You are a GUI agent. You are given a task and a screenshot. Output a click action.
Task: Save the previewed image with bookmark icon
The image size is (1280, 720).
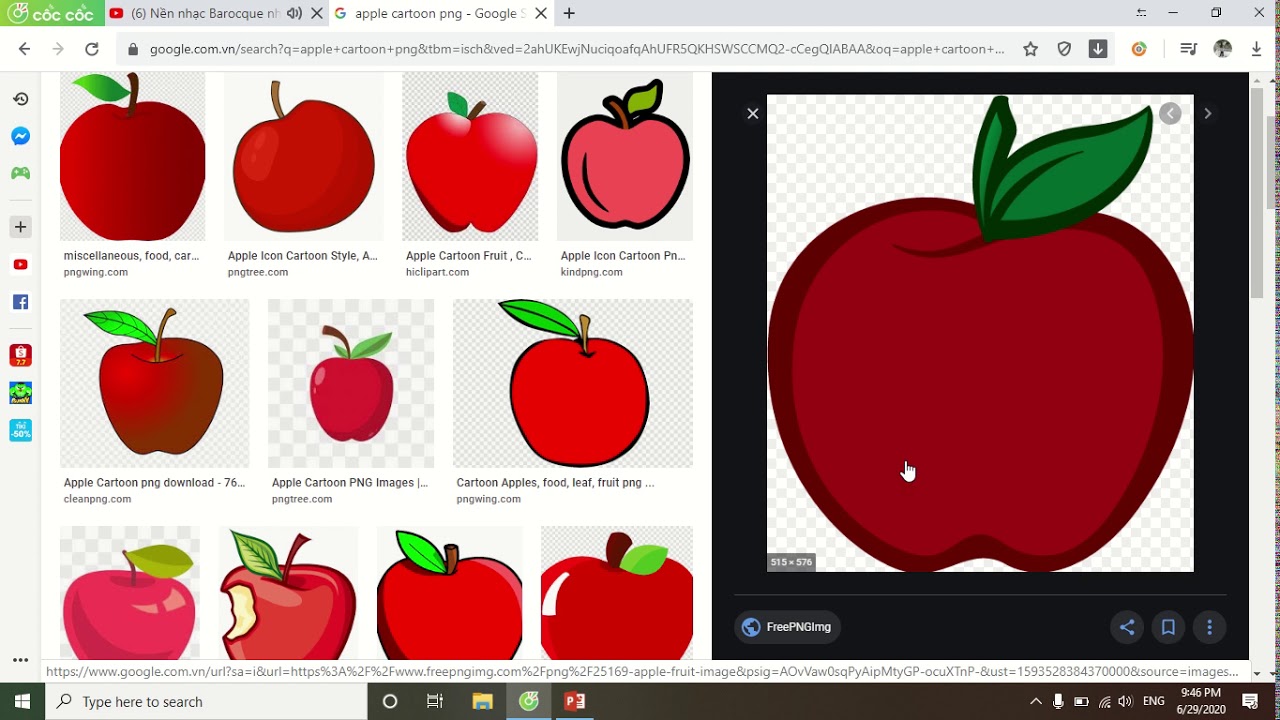[x=1168, y=627]
